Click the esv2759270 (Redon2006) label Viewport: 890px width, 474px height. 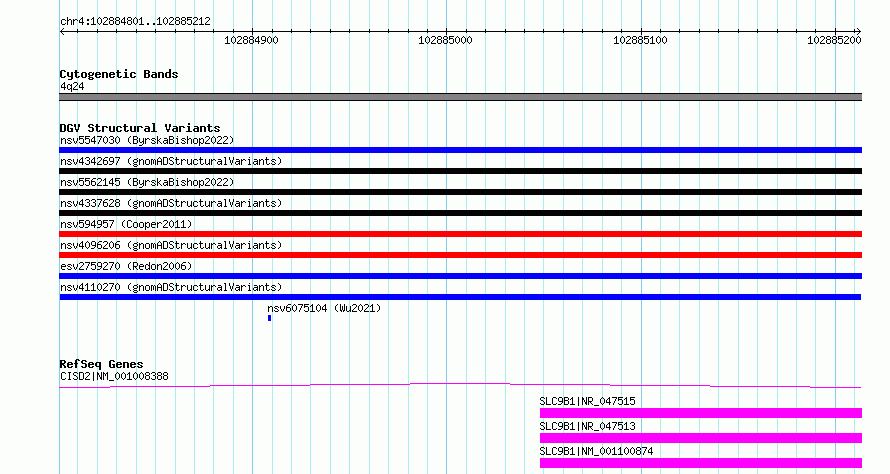pyautogui.click(x=126, y=266)
